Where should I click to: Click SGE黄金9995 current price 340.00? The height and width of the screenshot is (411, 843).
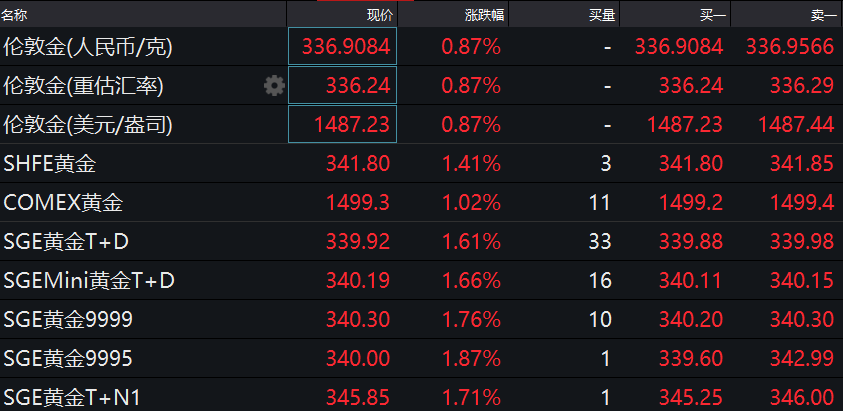pyautogui.click(x=358, y=359)
